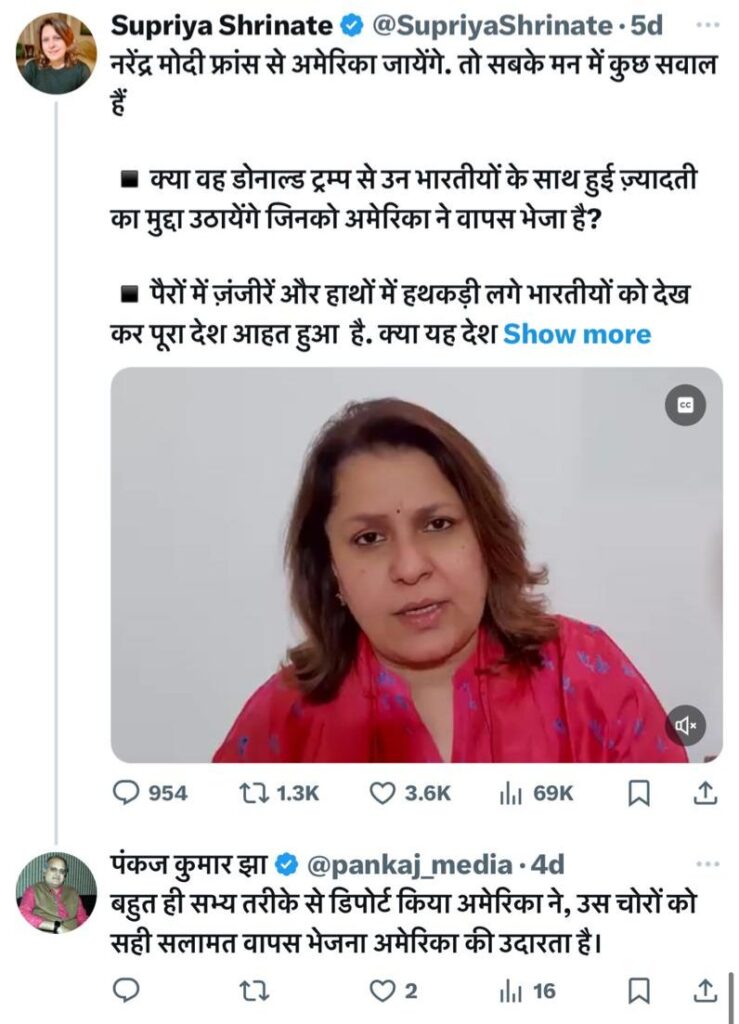739x1024 pixels.
Task: Share the pankaj_media reply
Action: [x=705, y=990]
